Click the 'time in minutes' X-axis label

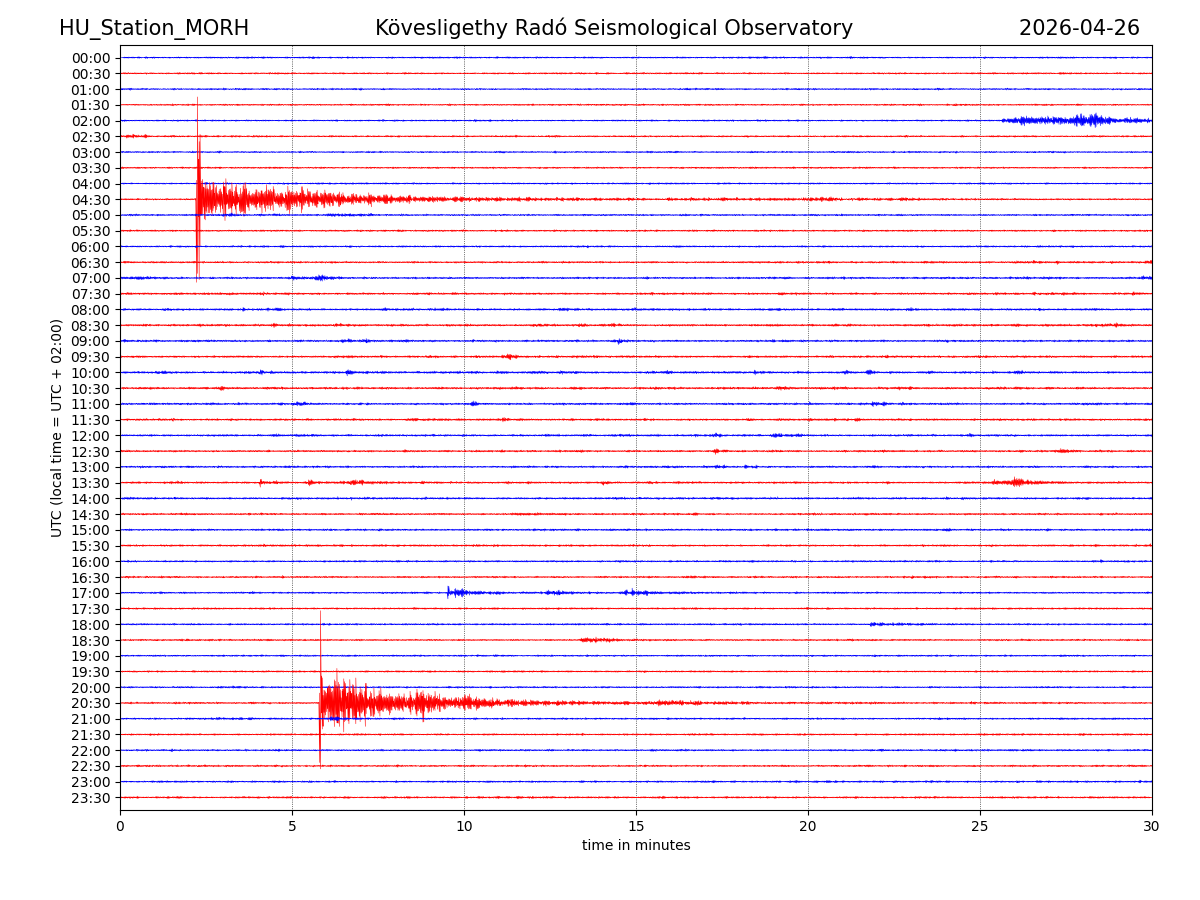click(636, 846)
